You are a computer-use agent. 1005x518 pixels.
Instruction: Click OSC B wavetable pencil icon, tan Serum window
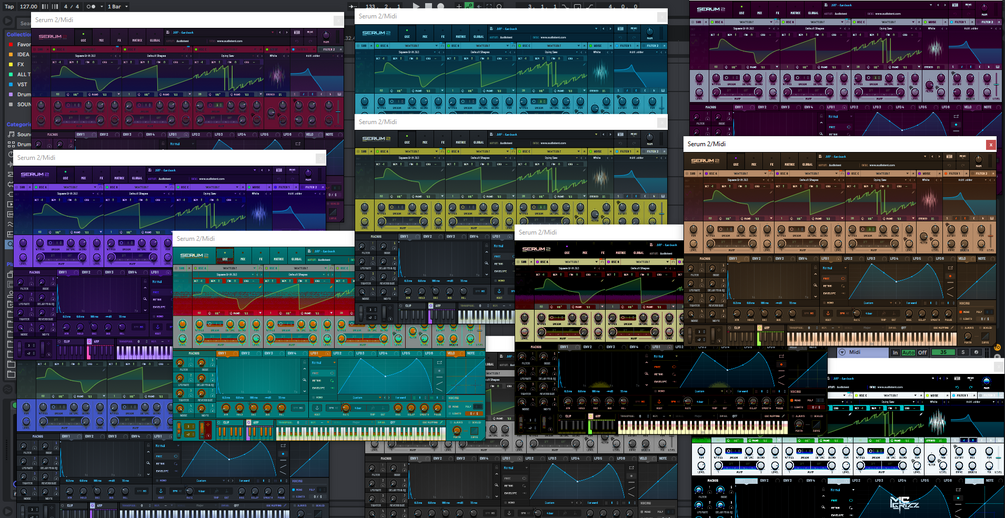(842, 192)
